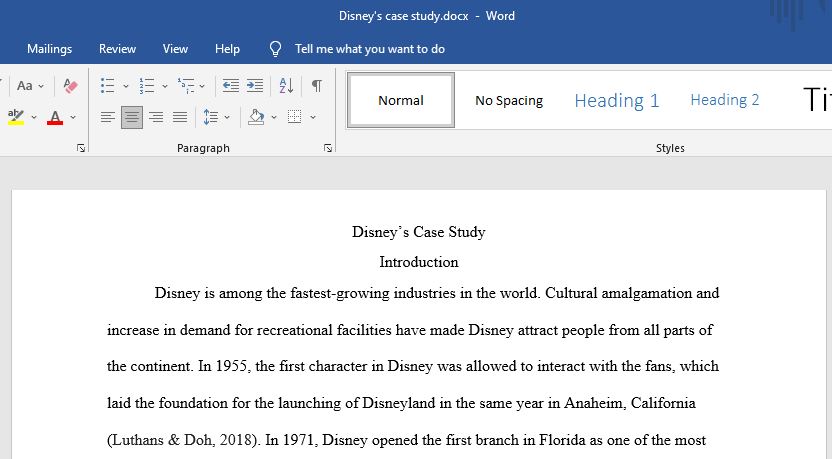Image resolution: width=832 pixels, height=459 pixels.
Task: Open the borders dropdown arrow
Action: coord(313,117)
